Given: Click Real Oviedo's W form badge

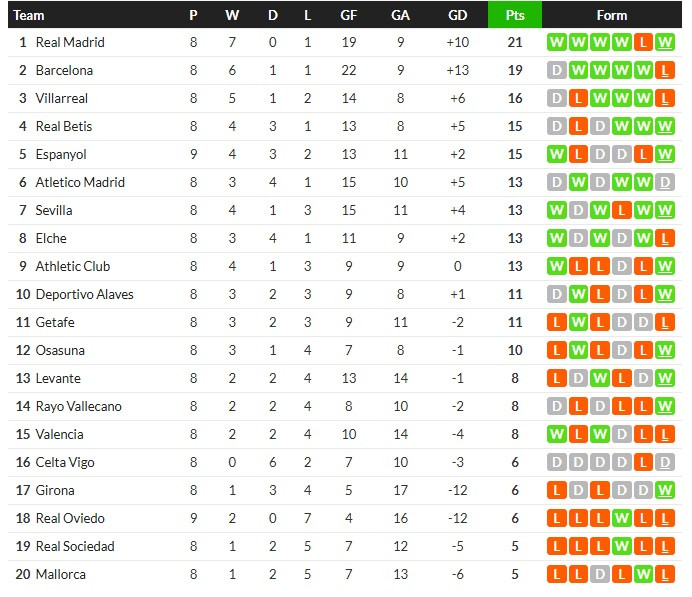Looking at the screenshot, I should 623,519.
